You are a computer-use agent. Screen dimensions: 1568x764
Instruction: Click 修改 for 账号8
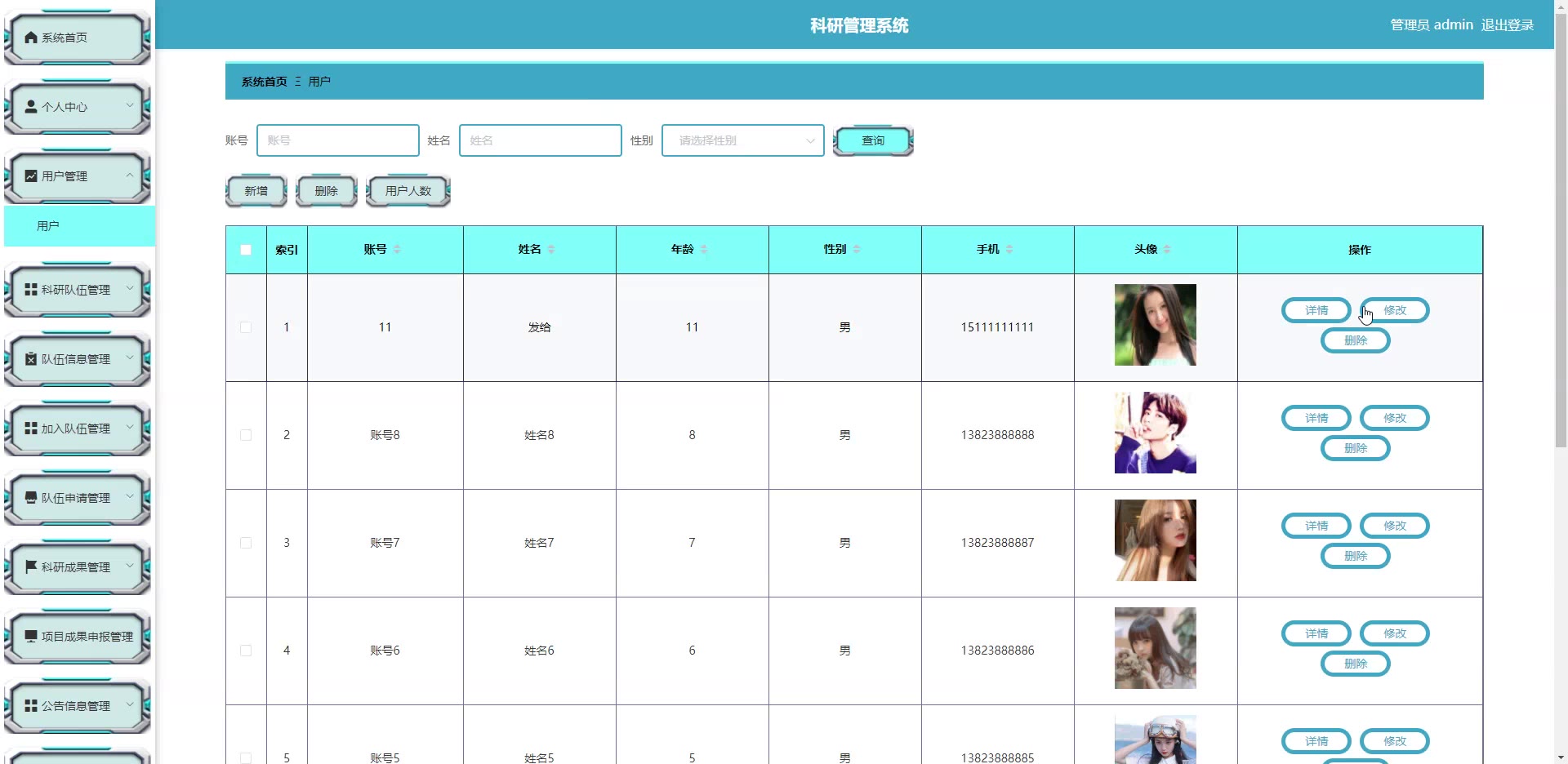(x=1395, y=418)
